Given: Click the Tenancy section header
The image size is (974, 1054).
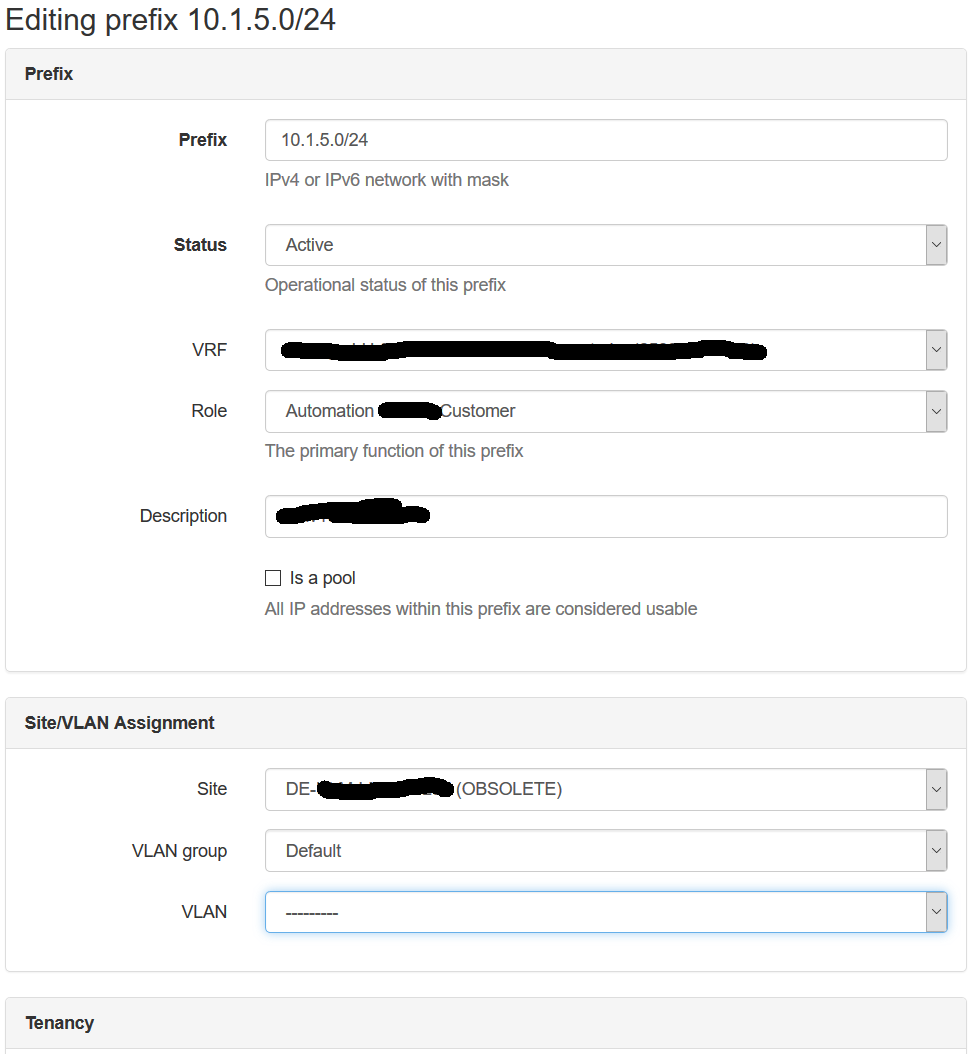Looking at the screenshot, I should point(60,1022).
